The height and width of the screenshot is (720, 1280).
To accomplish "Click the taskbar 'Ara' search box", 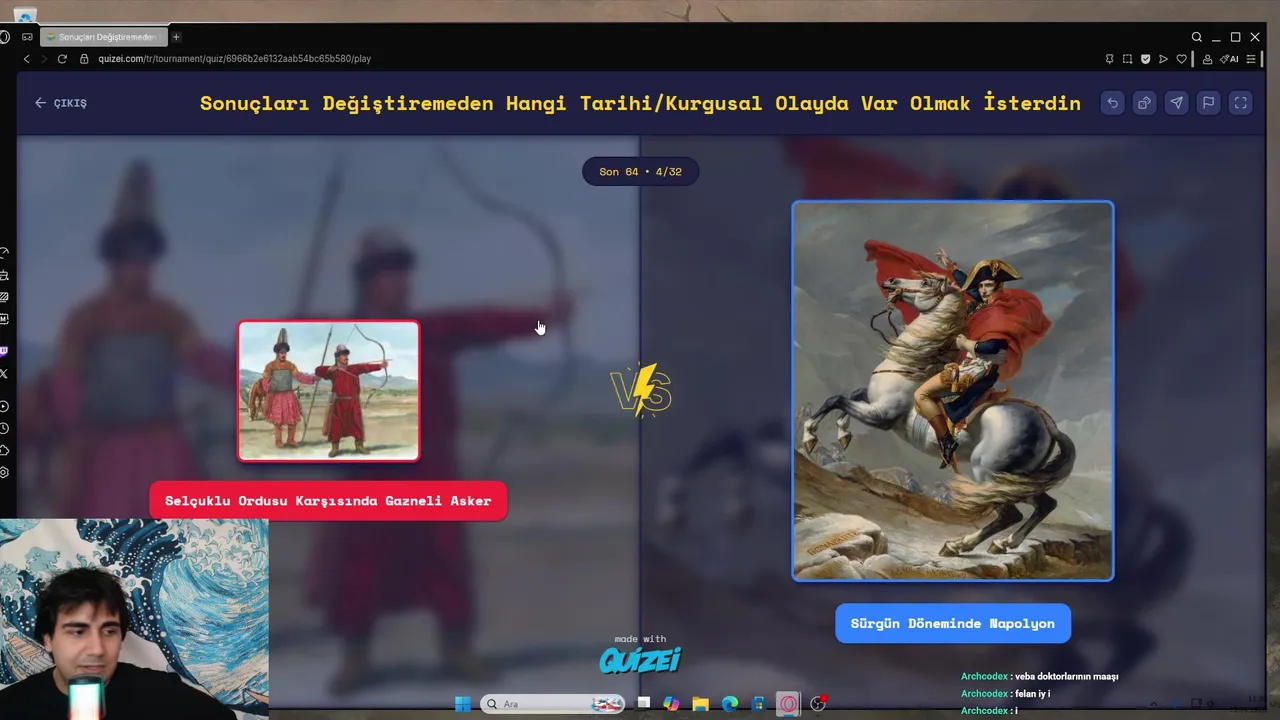I will (x=553, y=704).
